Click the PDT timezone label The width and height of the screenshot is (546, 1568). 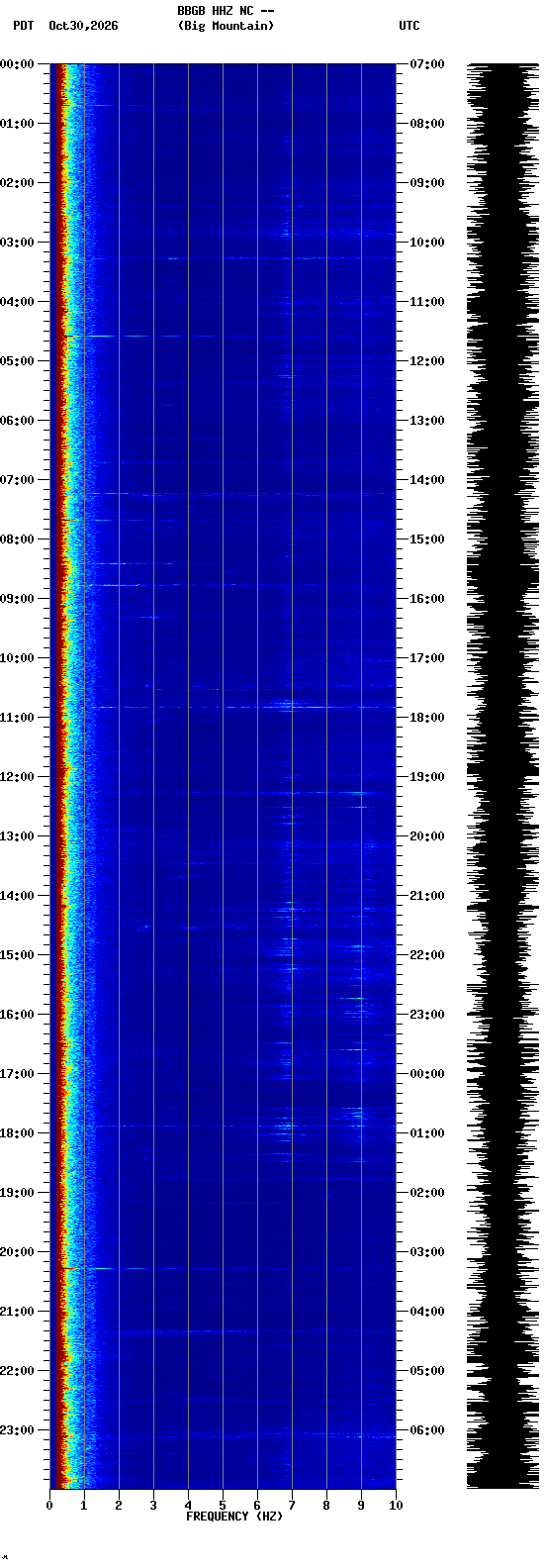point(23,26)
